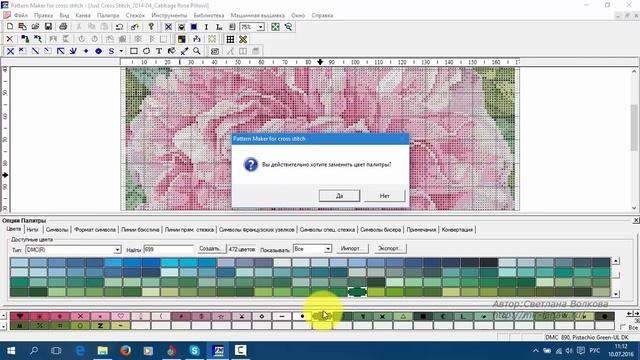Select the full cross stitch tool
640x360 pixels.
[10, 51]
